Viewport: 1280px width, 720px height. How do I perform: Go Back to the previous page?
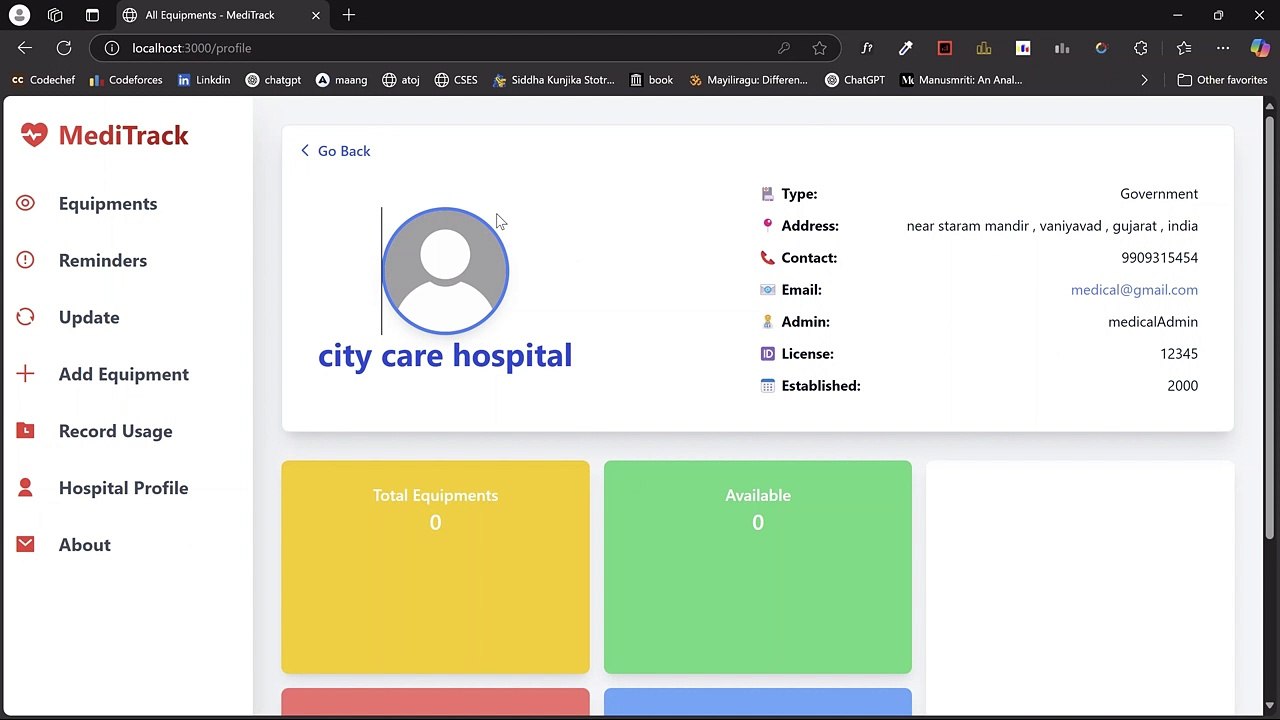click(x=335, y=151)
